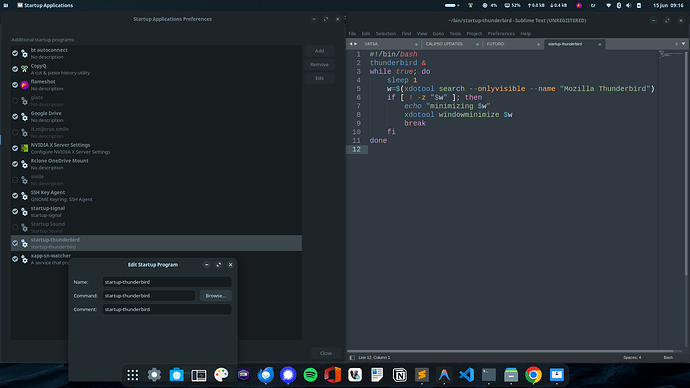690x388 pixels.
Task: Toggle the side panel icon in the Sublime status bar
Action: (352, 358)
